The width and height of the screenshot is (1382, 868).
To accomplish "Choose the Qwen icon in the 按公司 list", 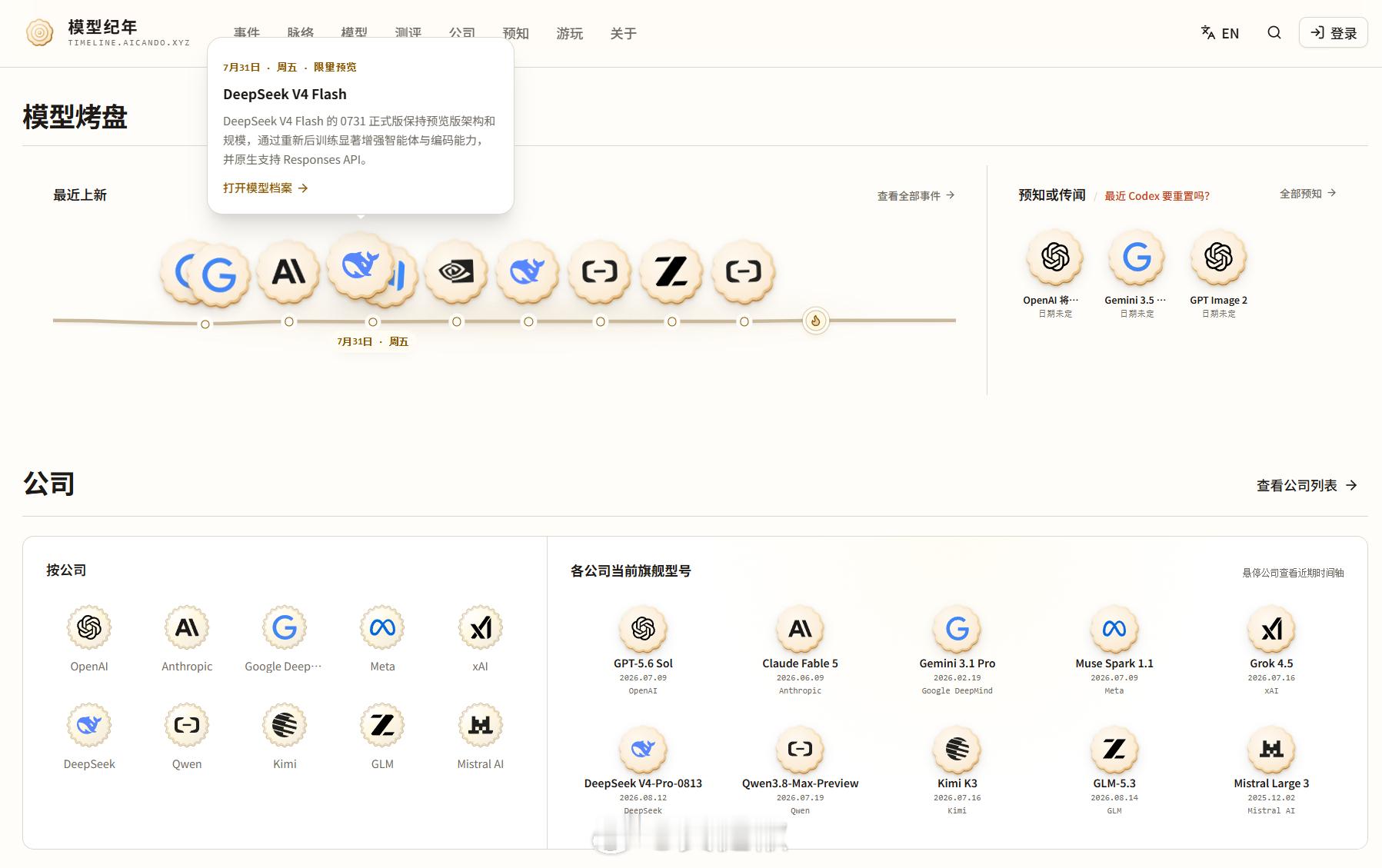I will click(x=187, y=725).
